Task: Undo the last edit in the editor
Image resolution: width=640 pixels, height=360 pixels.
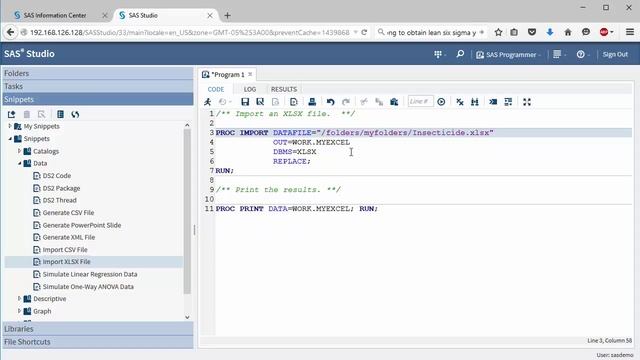Action: pos(331,102)
